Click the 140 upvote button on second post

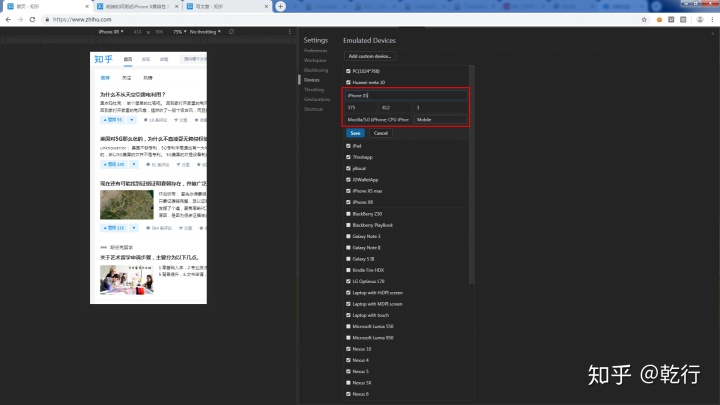coord(114,164)
